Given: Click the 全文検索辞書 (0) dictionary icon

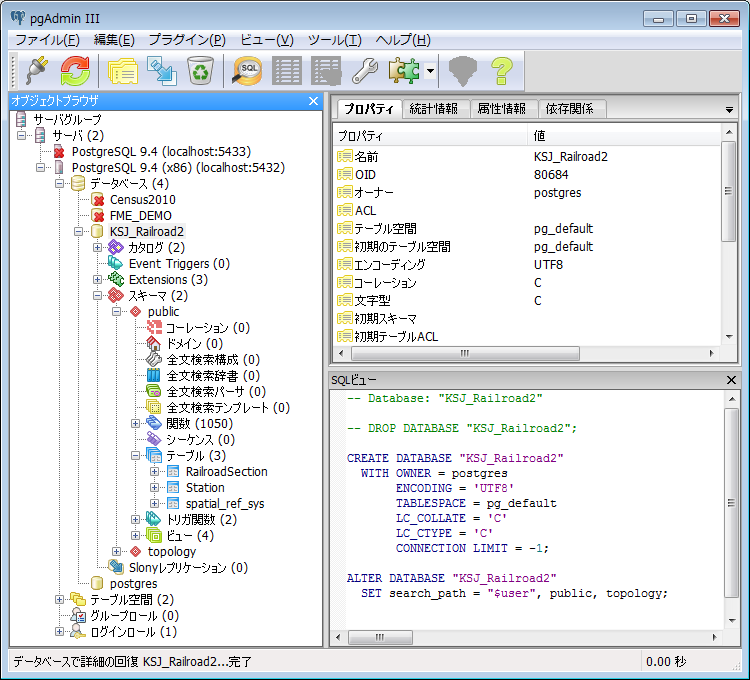Looking at the screenshot, I should point(154,376).
